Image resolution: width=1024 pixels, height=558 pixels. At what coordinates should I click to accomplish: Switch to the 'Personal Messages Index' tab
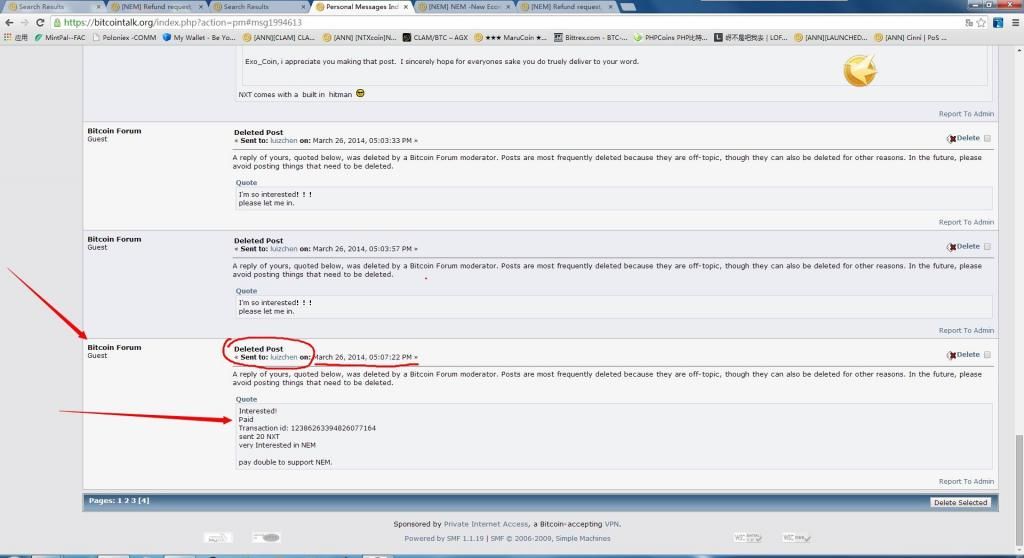click(360, 6)
